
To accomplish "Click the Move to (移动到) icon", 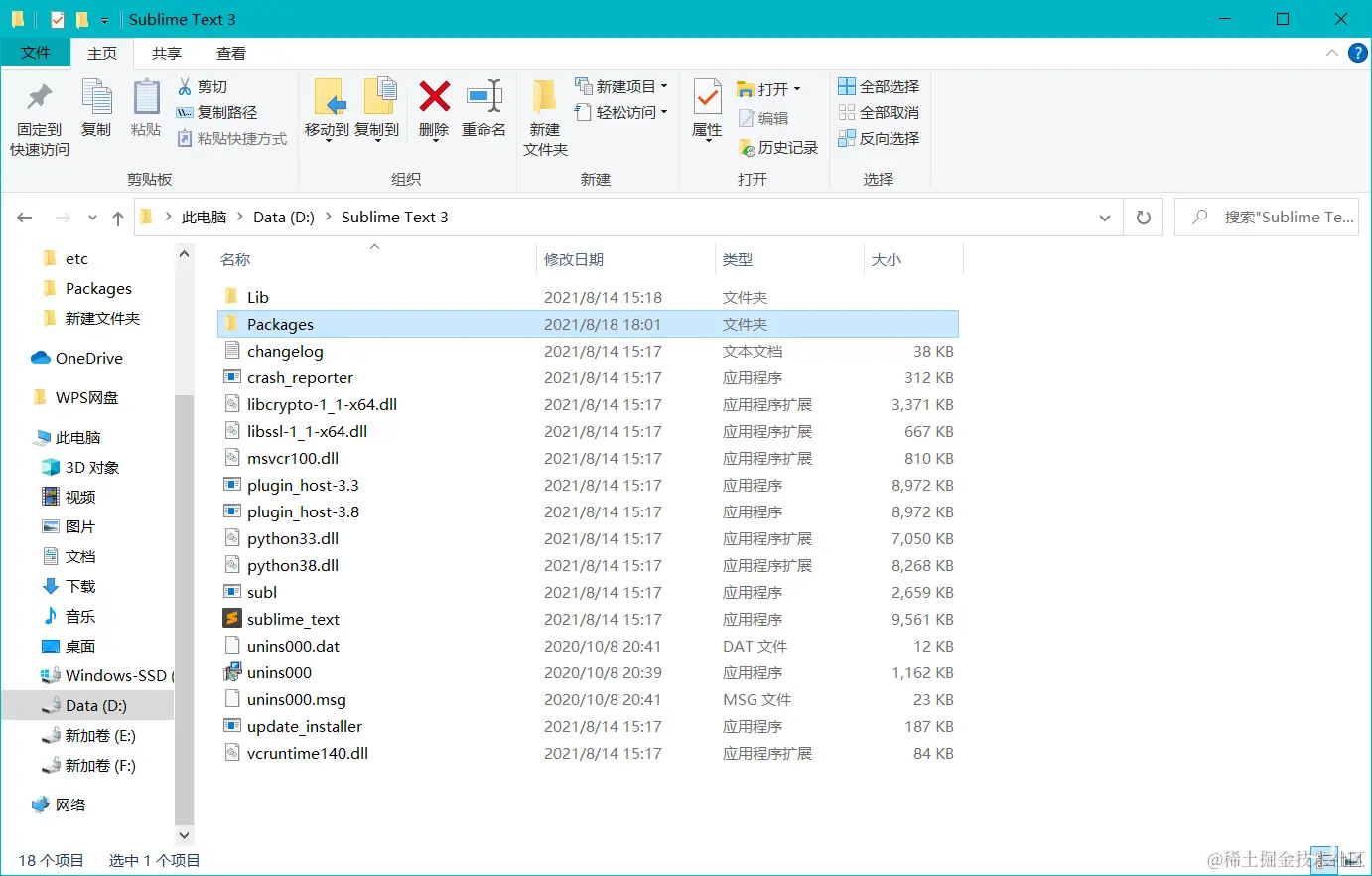I will click(x=328, y=97).
